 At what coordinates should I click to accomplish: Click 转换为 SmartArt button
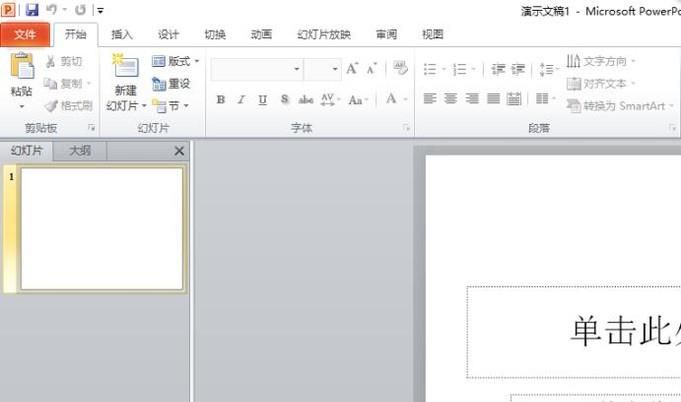tap(620, 105)
